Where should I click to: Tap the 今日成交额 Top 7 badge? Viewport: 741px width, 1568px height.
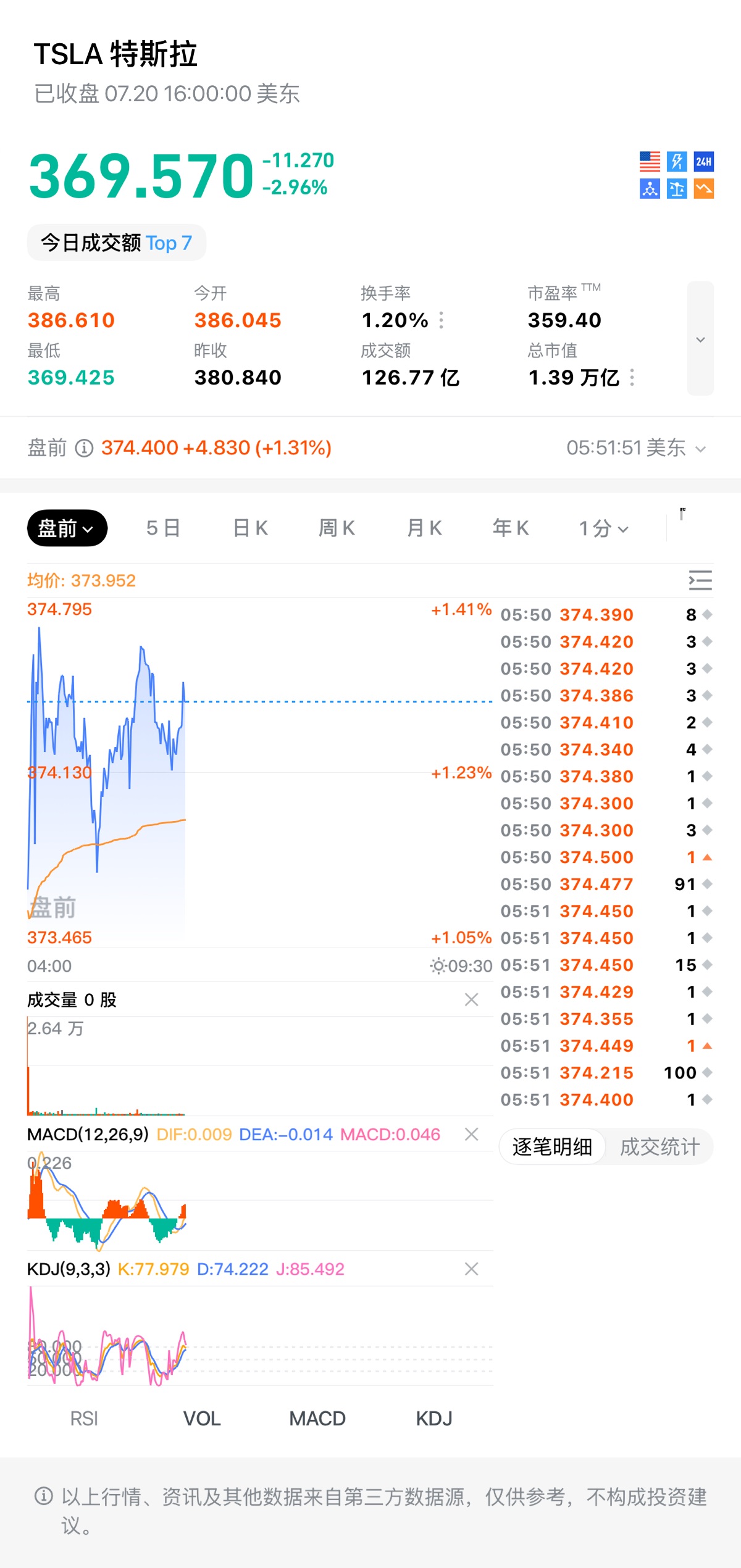(x=117, y=243)
